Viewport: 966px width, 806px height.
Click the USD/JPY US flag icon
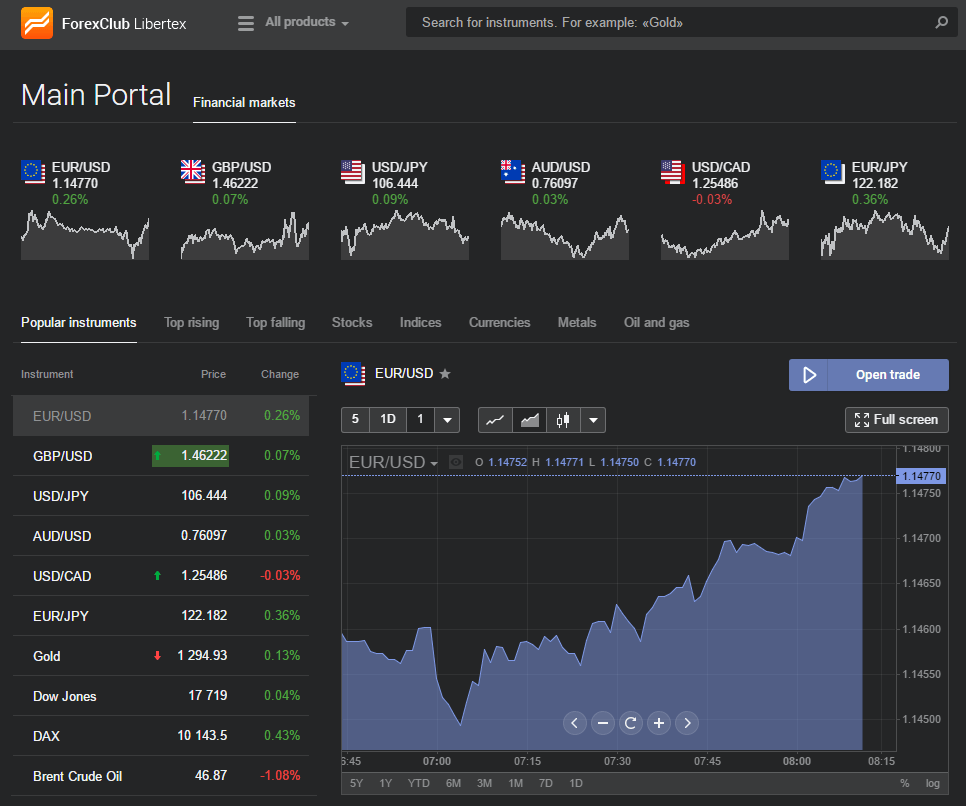(353, 171)
